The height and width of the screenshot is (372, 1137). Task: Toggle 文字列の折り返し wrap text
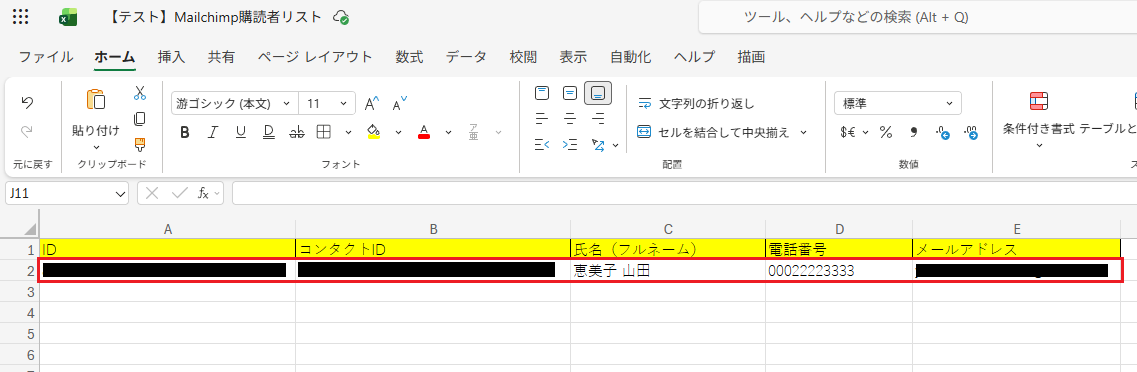[x=696, y=104]
